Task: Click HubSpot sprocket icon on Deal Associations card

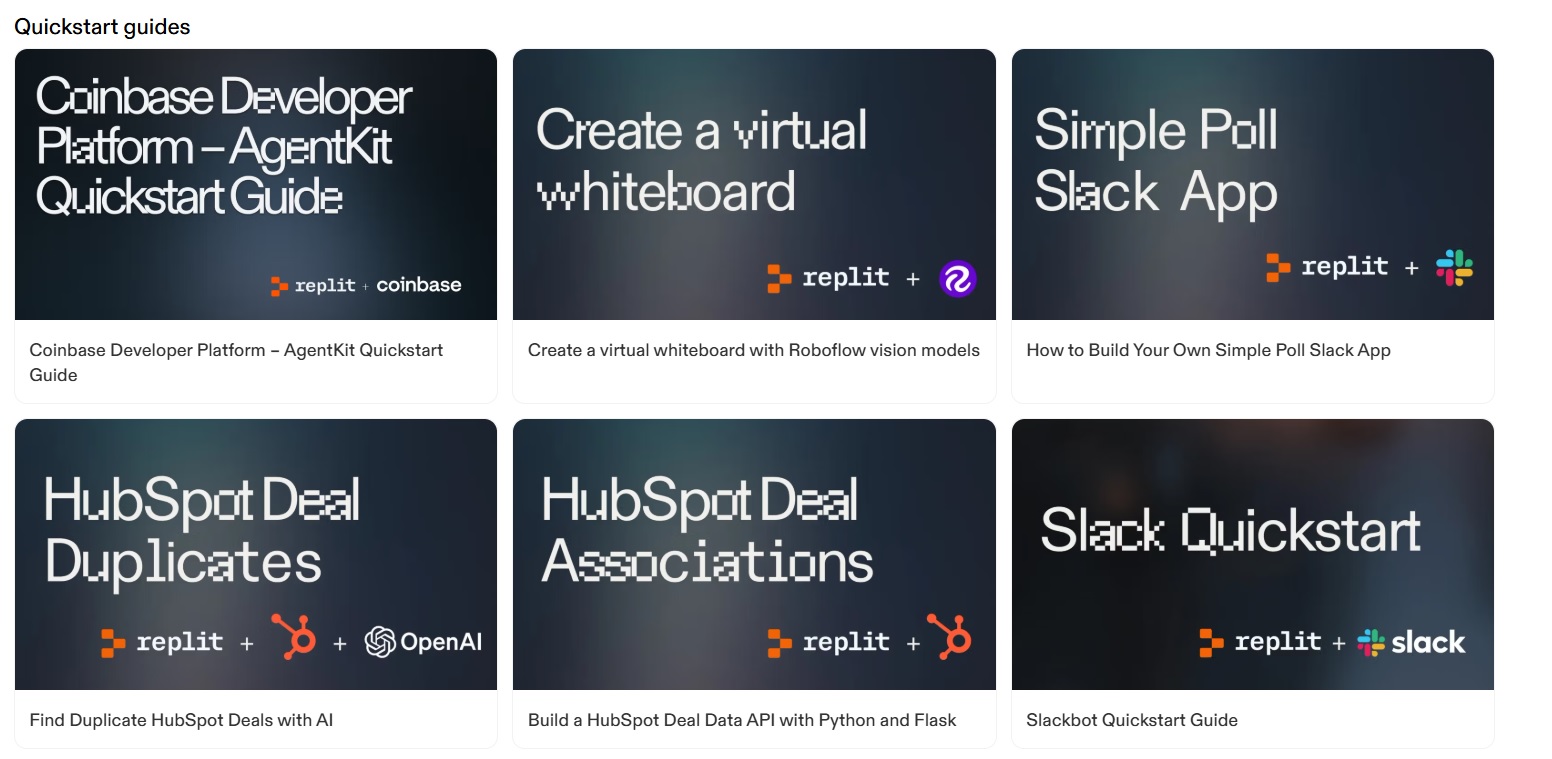Action: (x=949, y=636)
